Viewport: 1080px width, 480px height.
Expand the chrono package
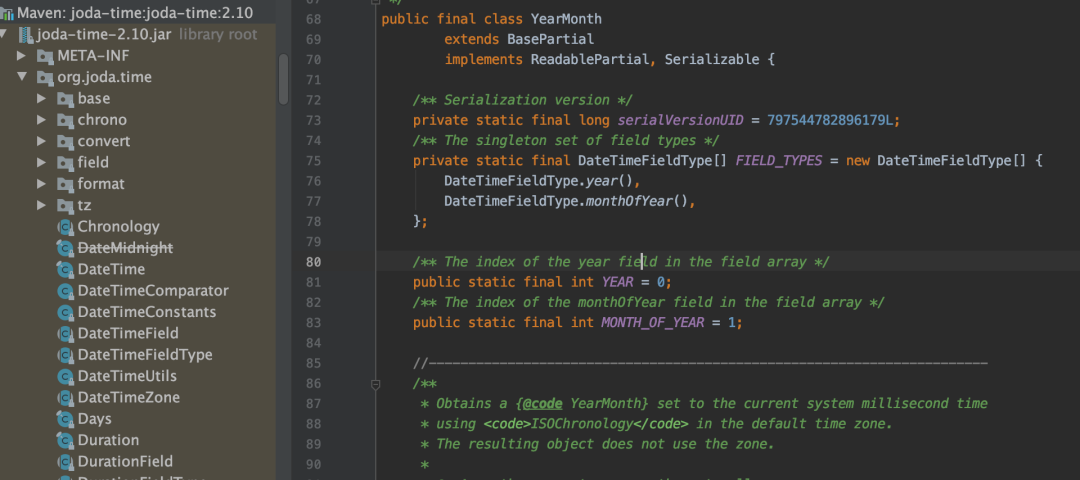point(42,120)
